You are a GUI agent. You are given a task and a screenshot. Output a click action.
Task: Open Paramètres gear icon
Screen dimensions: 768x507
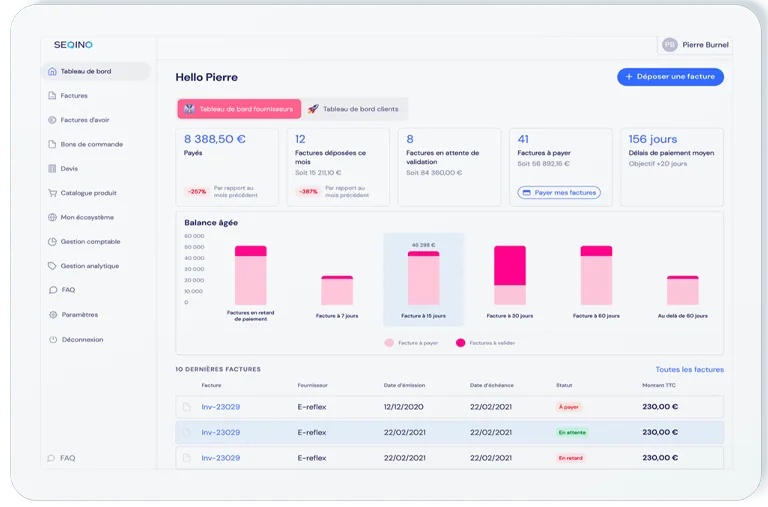pos(53,314)
